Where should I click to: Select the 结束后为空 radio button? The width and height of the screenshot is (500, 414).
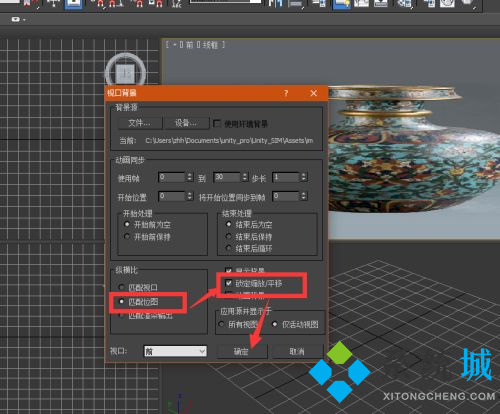[229, 224]
